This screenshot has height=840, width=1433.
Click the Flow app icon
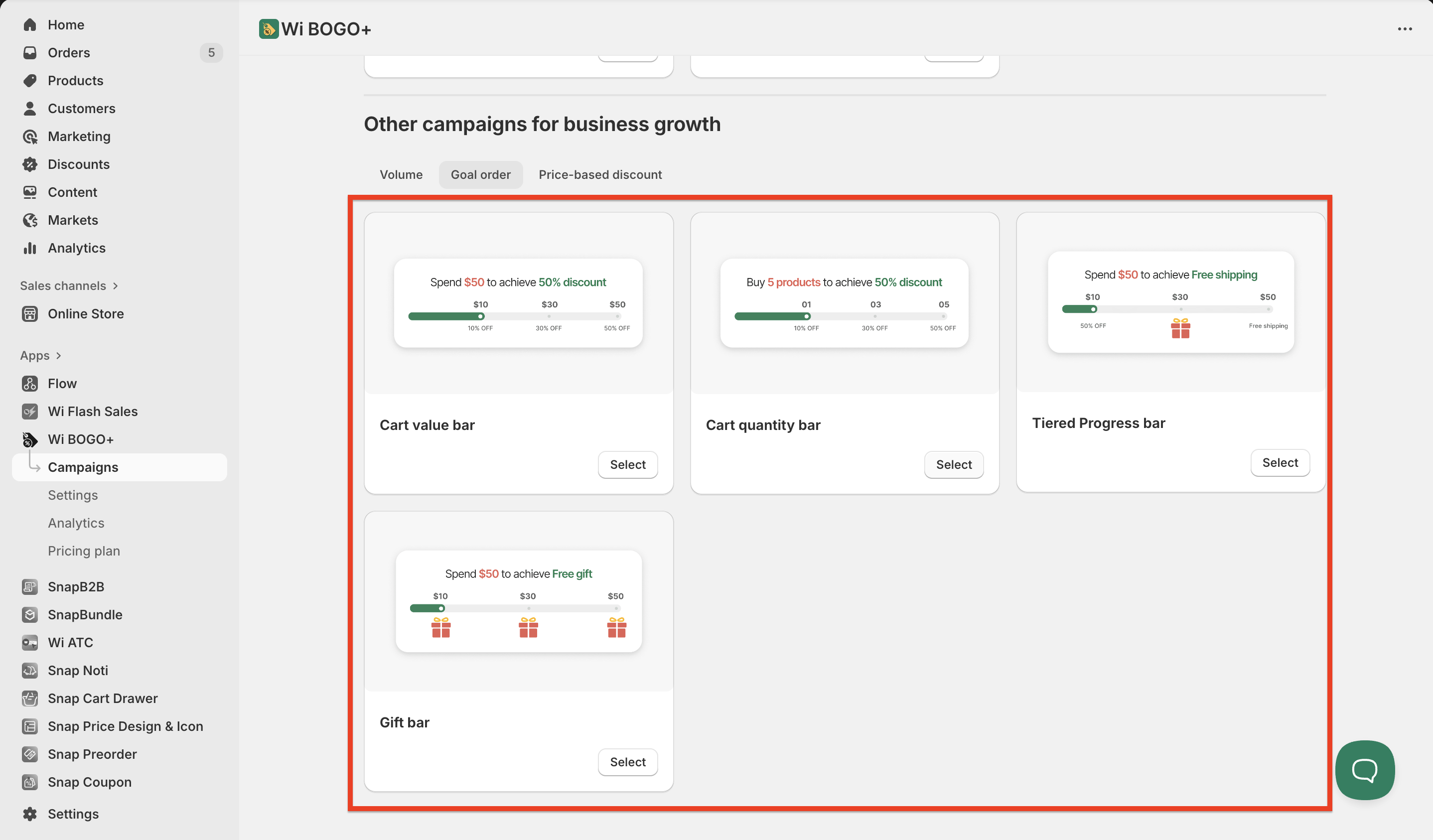[29, 383]
